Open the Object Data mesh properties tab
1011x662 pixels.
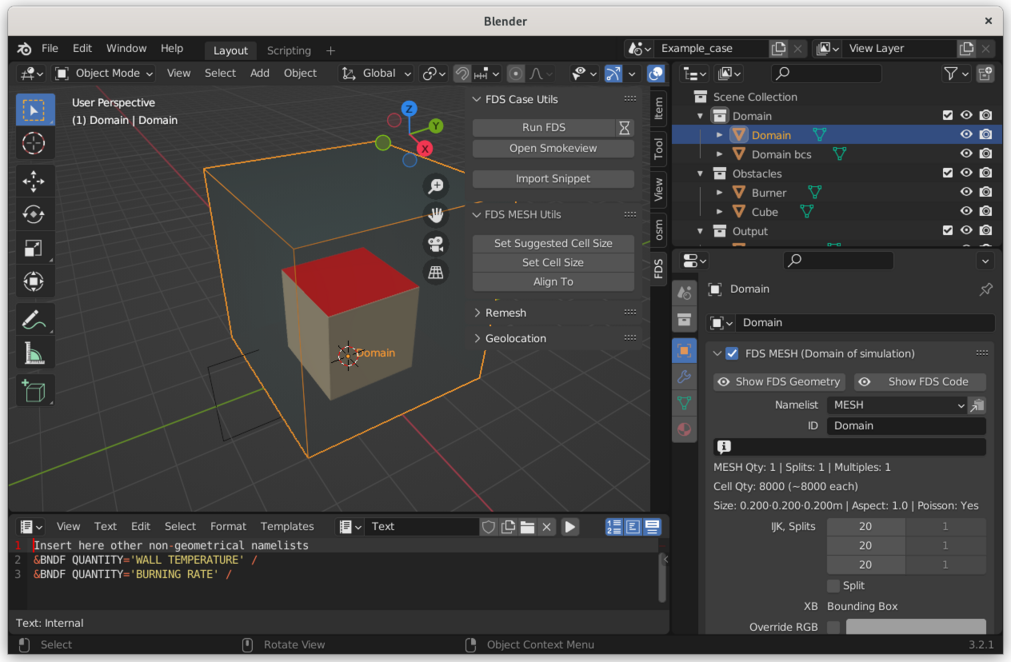pos(684,403)
